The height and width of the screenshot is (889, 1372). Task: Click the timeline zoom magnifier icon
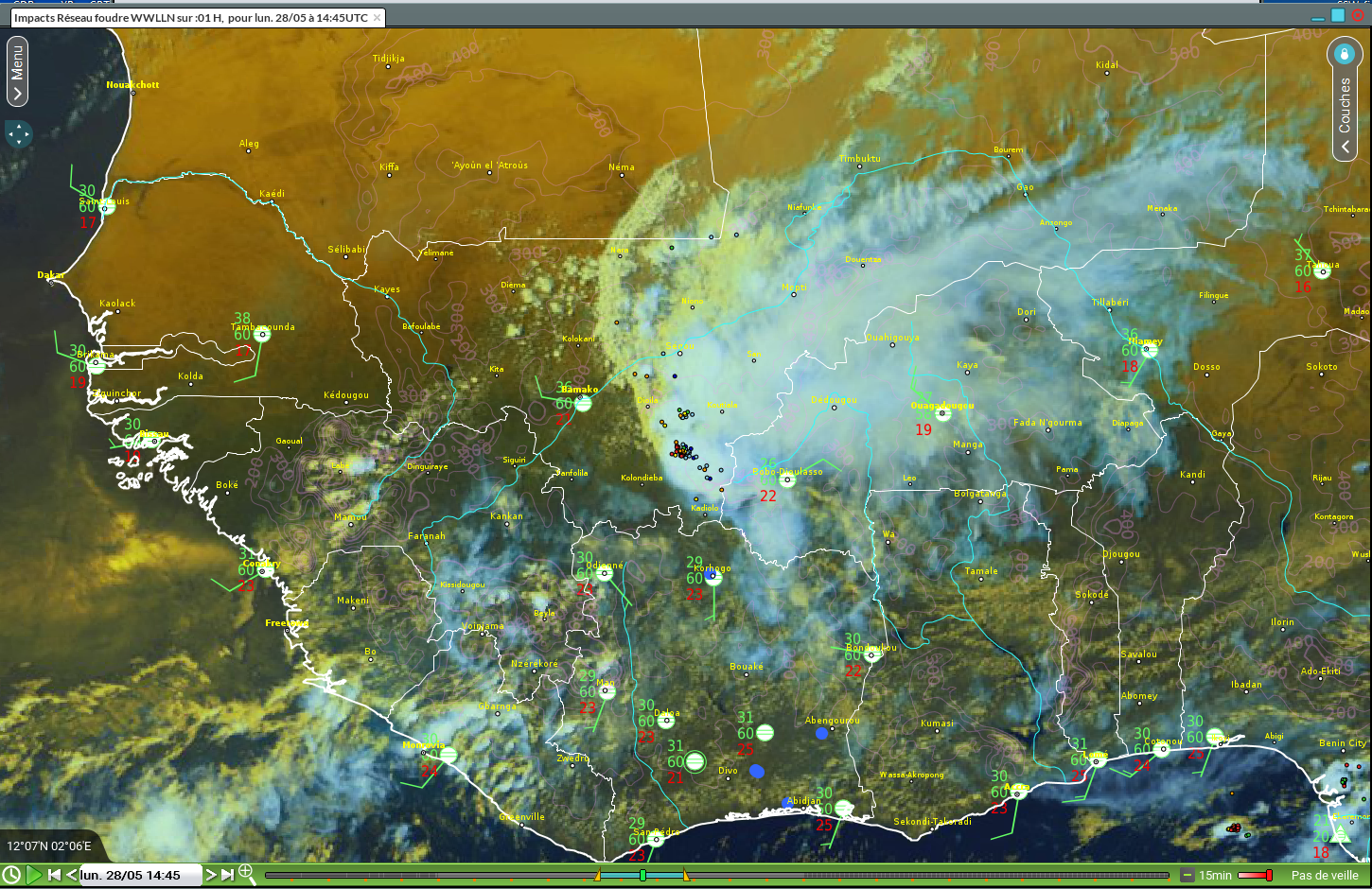pyautogui.click(x=247, y=873)
